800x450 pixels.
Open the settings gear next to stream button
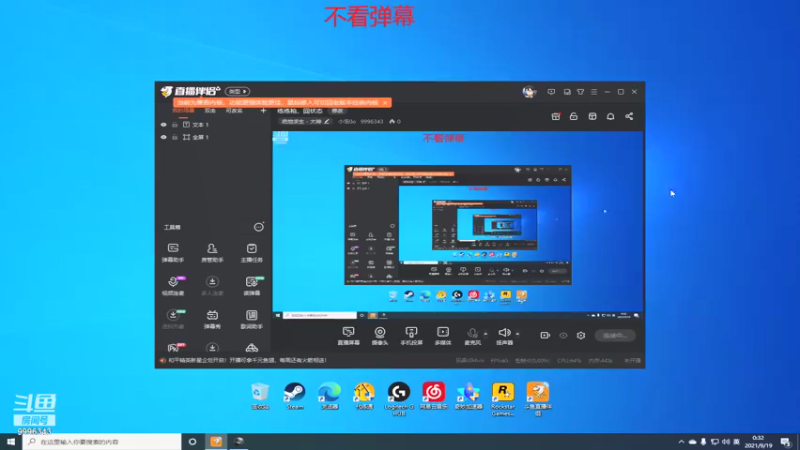581,335
